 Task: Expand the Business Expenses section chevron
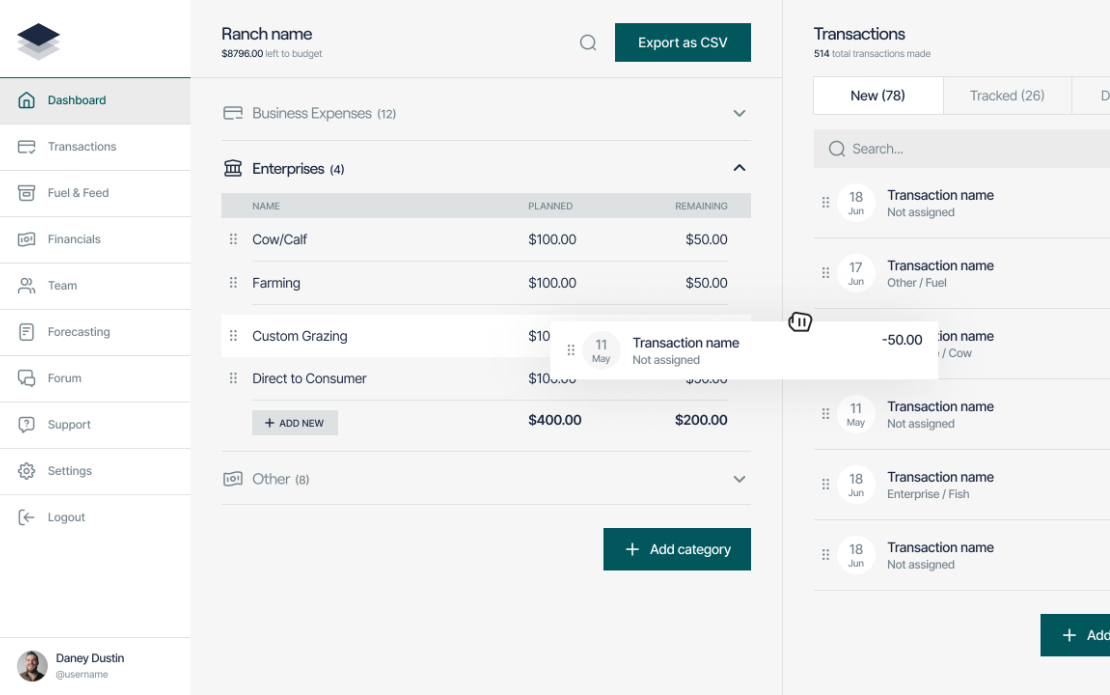pyautogui.click(x=739, y=113)
